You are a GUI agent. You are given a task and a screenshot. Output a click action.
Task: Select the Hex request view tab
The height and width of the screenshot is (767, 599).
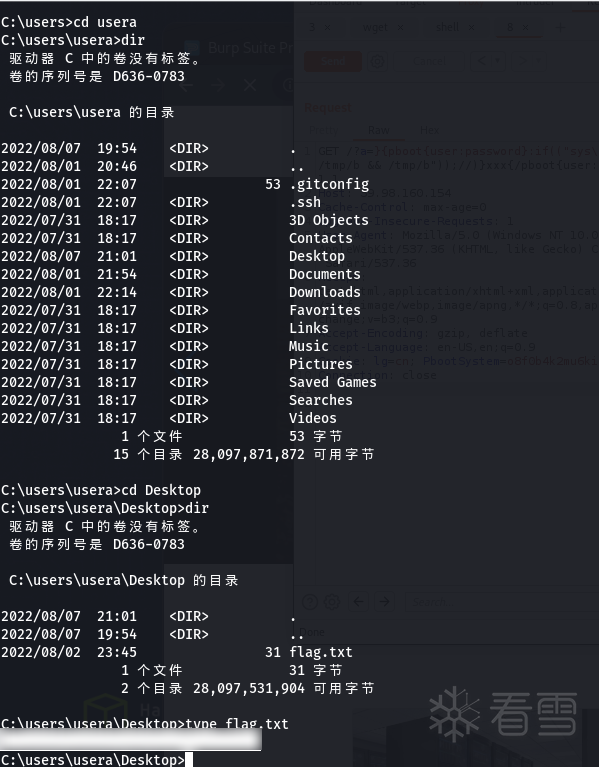coord(429,130)
